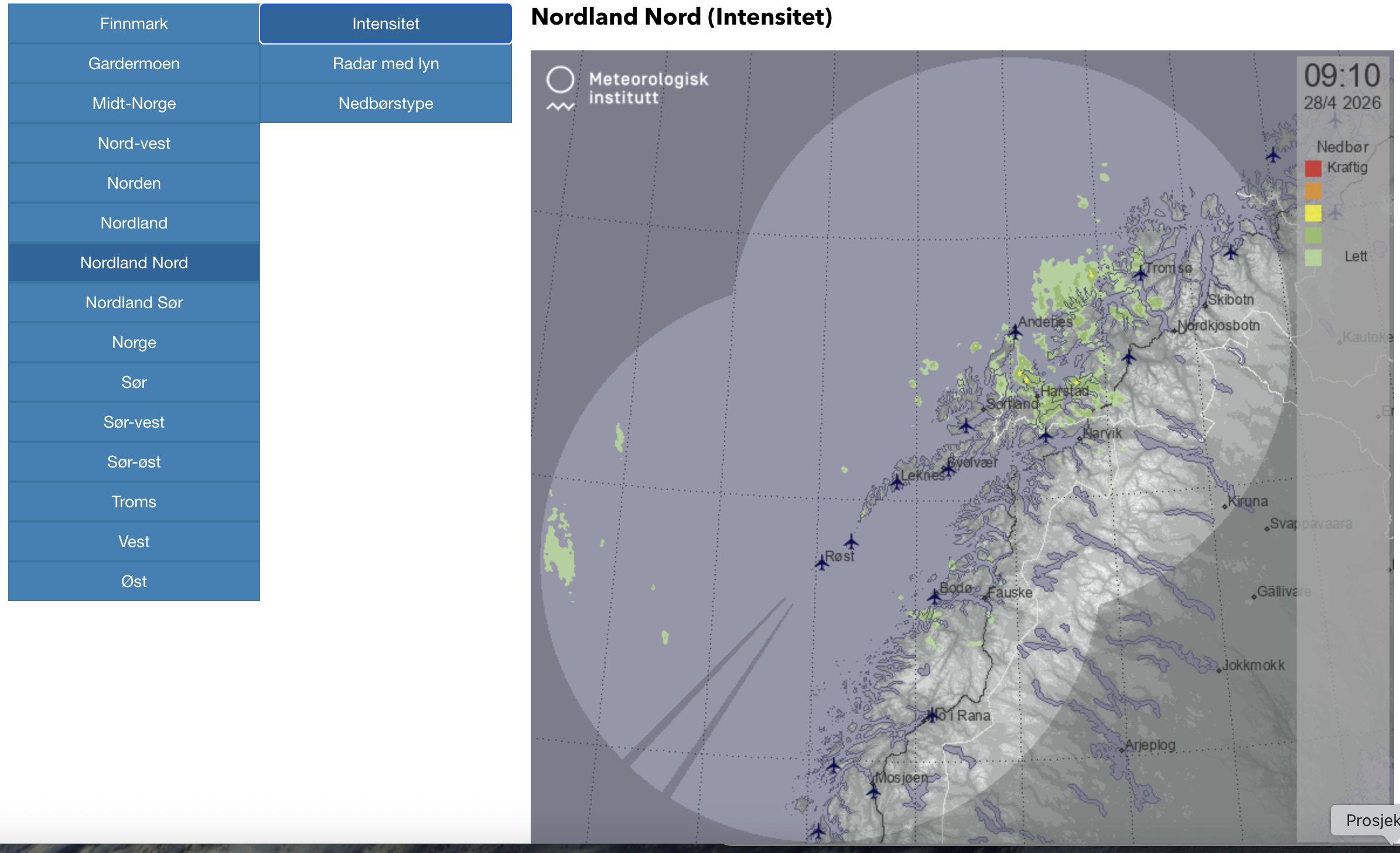Select the Finnmark radar region

point(134,23)
